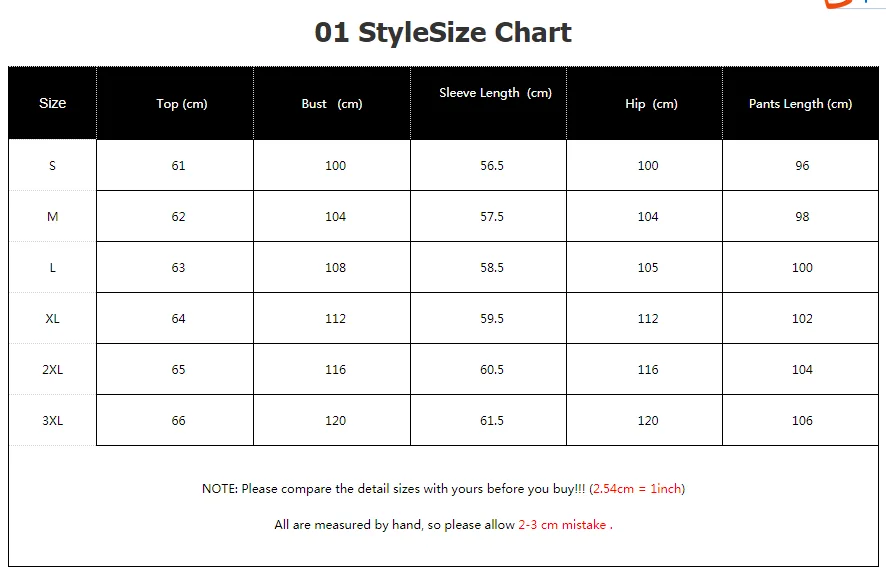Click the 3XL size row label
This screenshot has height=585, width=886.
[53, 421]
